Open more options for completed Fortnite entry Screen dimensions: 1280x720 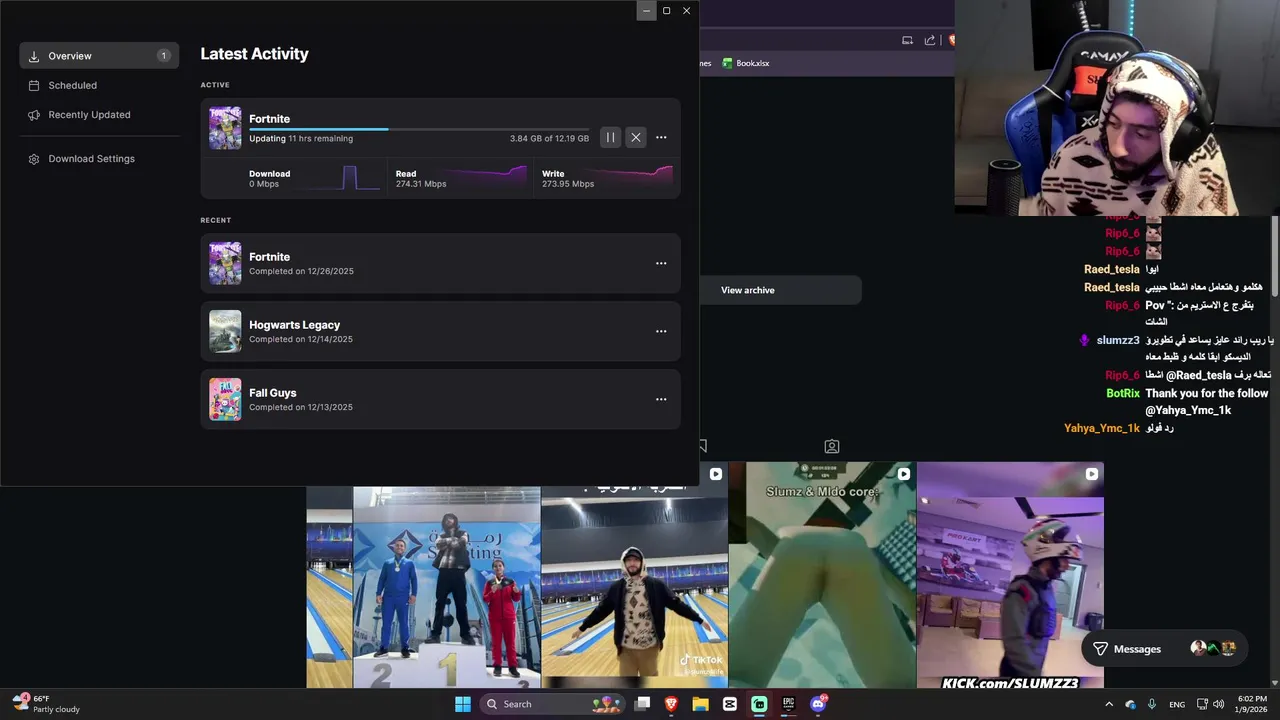click(x=661, y=263)
